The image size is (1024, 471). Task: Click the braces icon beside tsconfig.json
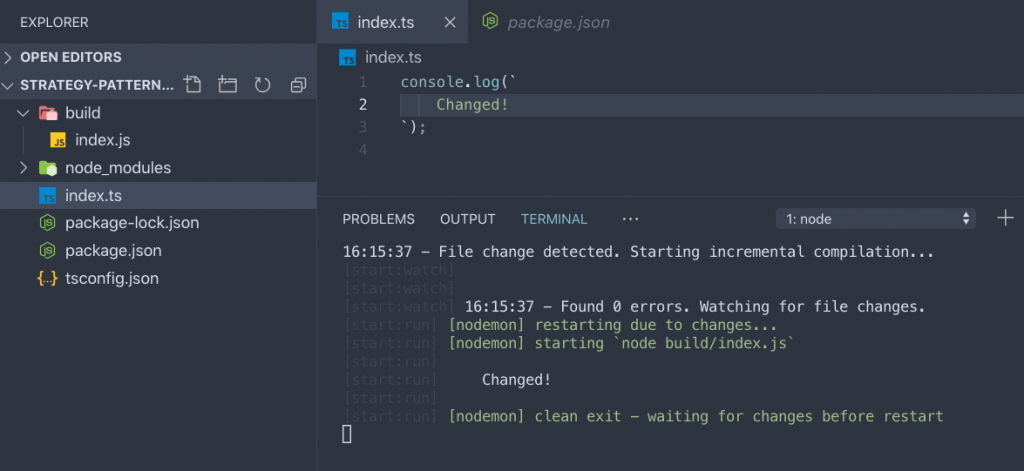pyautogui.click(x=48, y=278)
